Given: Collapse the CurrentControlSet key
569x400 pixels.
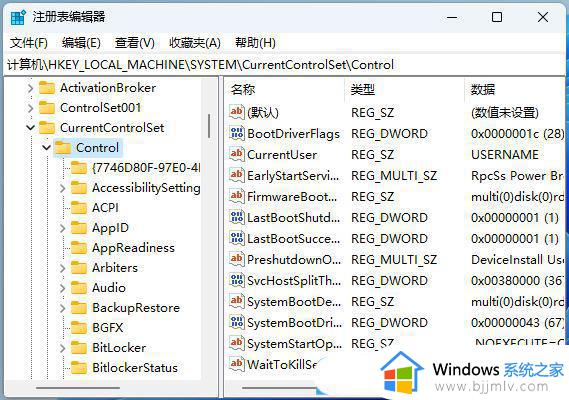Looking at the screenshot, I should tap(30, 128).
